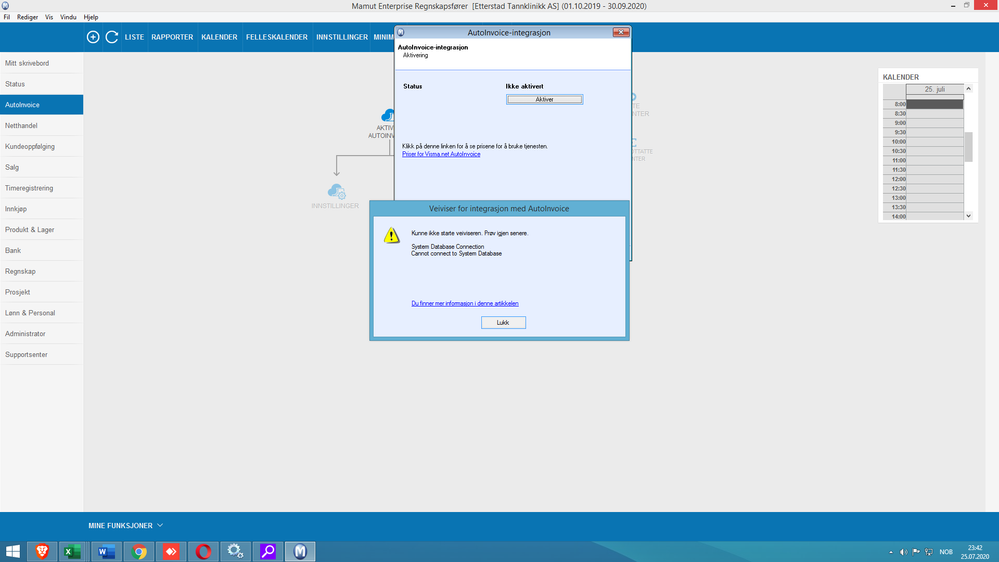
Task: Open Opera browser from taskbar
Action: [203, 551]
